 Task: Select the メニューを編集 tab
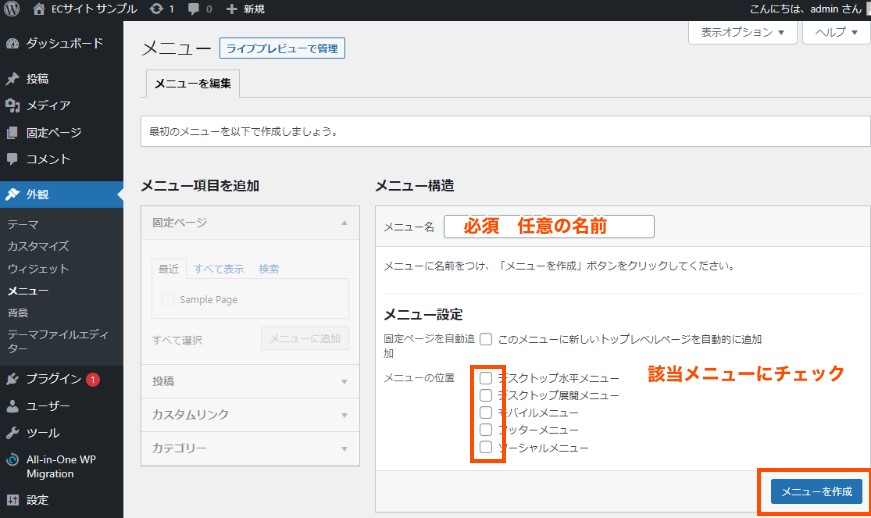point(192,84)
